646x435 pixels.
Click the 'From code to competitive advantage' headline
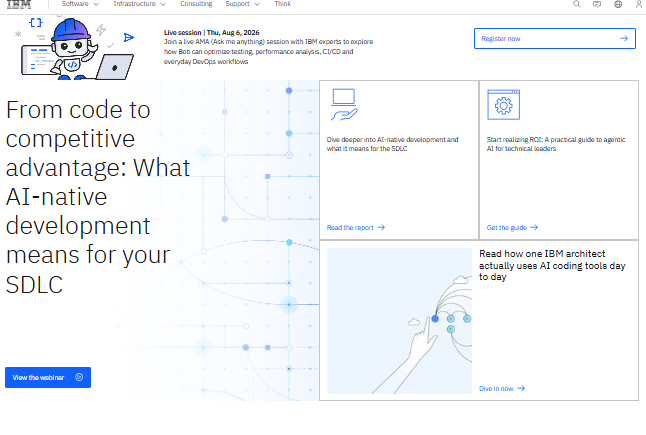pyautogui.click(x=98, y=197)
